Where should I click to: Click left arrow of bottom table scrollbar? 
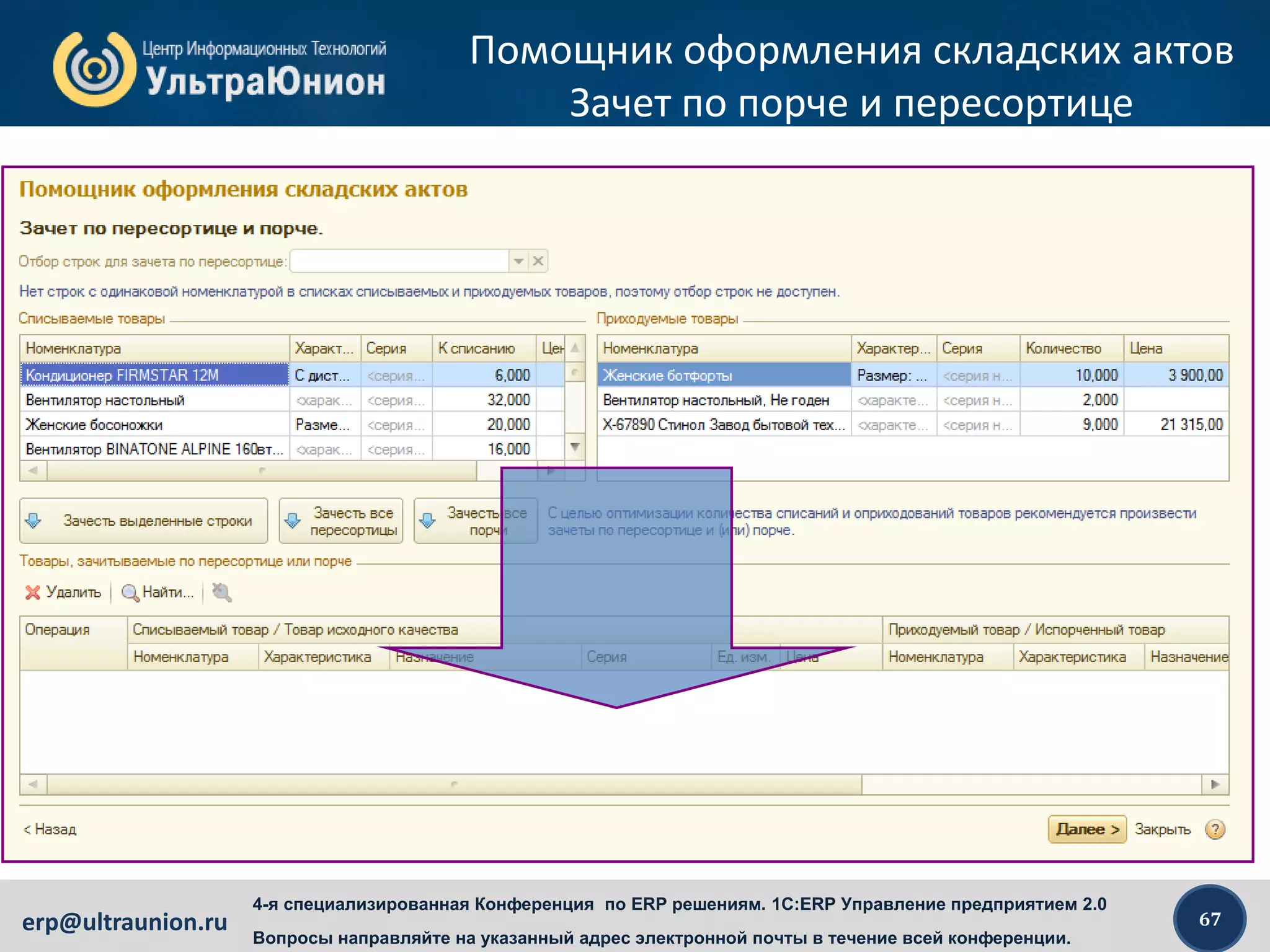coord(33,784)
